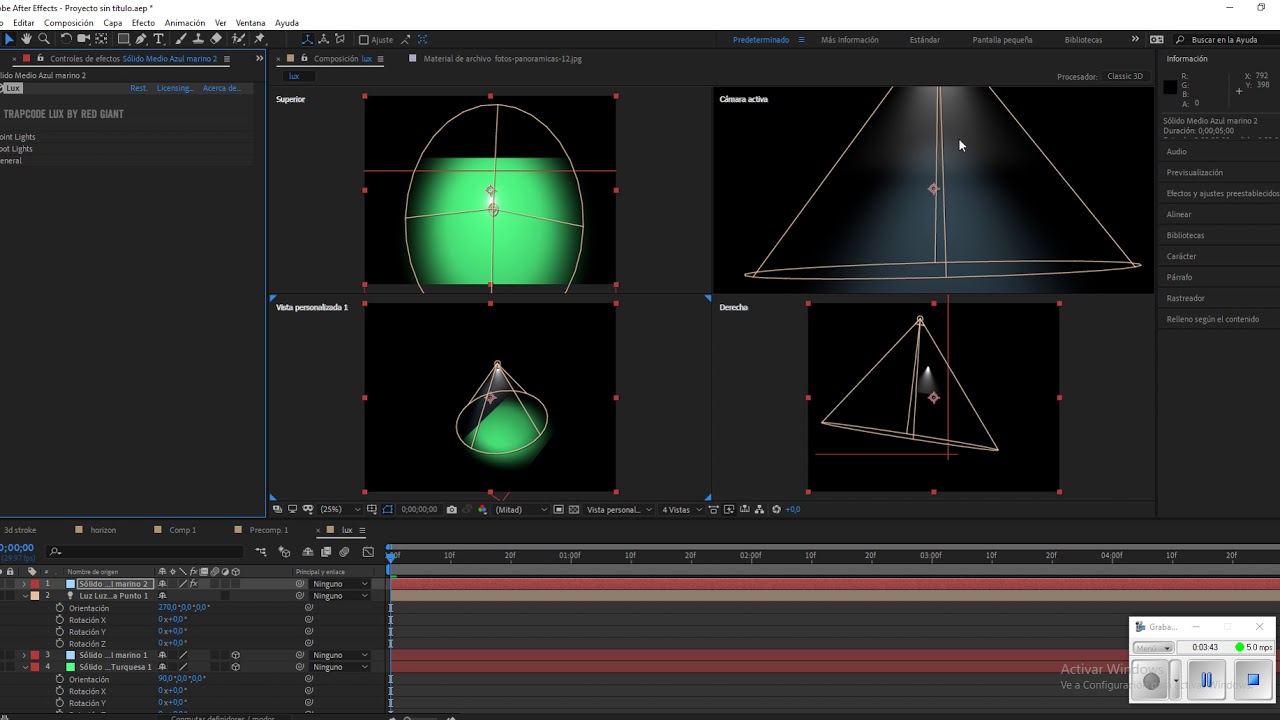1280x720 pixels.
Task: Select the Hand tool
Action: tap(26, 39)
